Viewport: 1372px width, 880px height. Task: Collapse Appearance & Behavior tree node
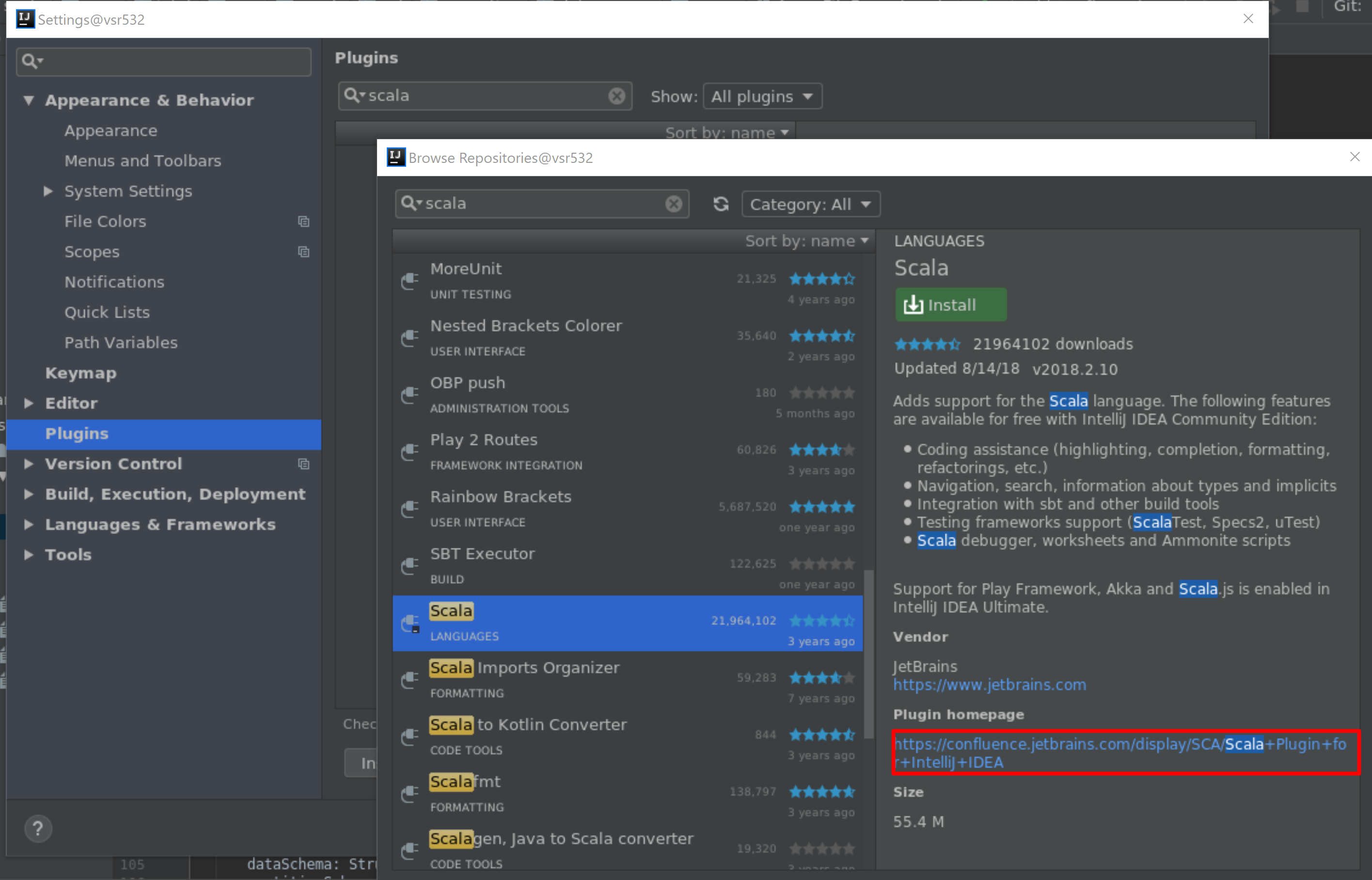[29, 100]
